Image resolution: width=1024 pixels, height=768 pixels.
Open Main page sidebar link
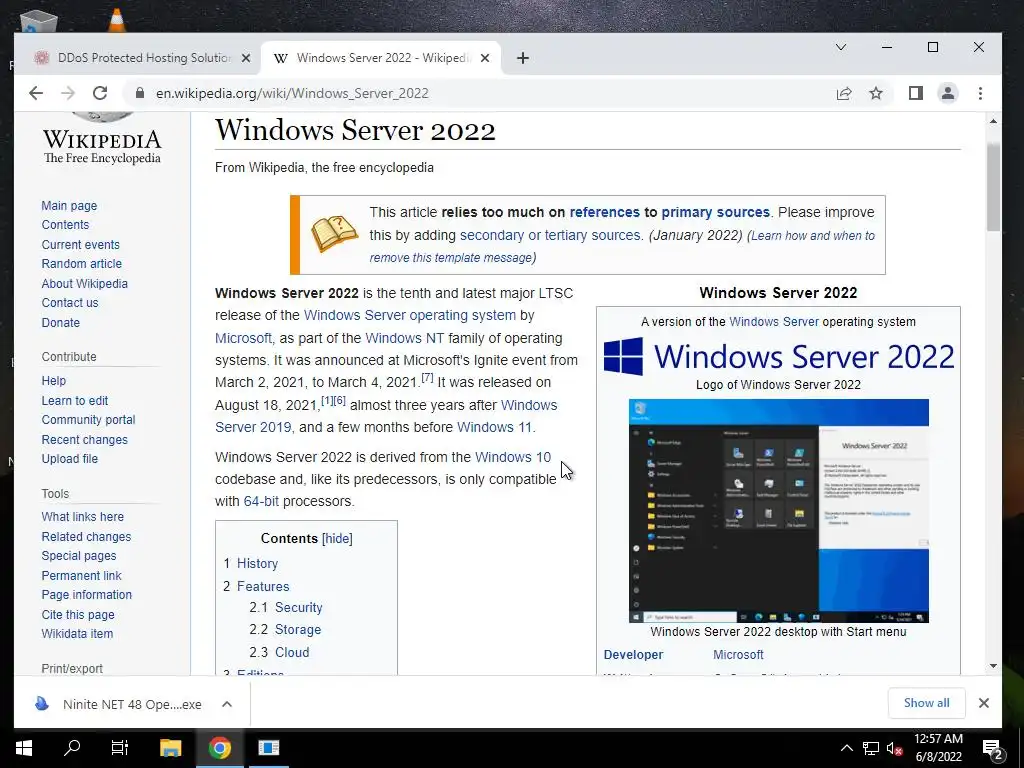click(x=69, y=206)
